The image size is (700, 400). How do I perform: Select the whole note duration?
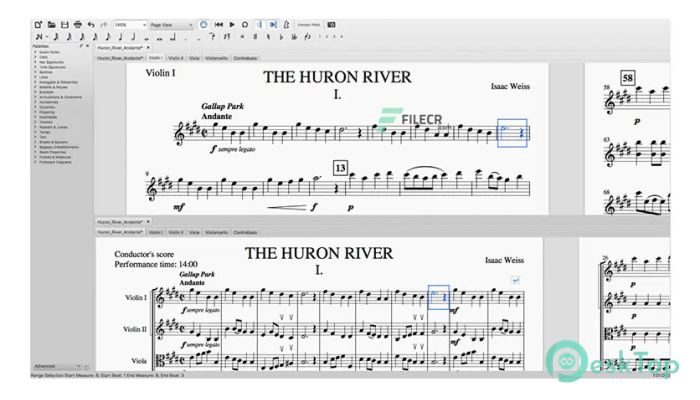click(x=147, y=38)
